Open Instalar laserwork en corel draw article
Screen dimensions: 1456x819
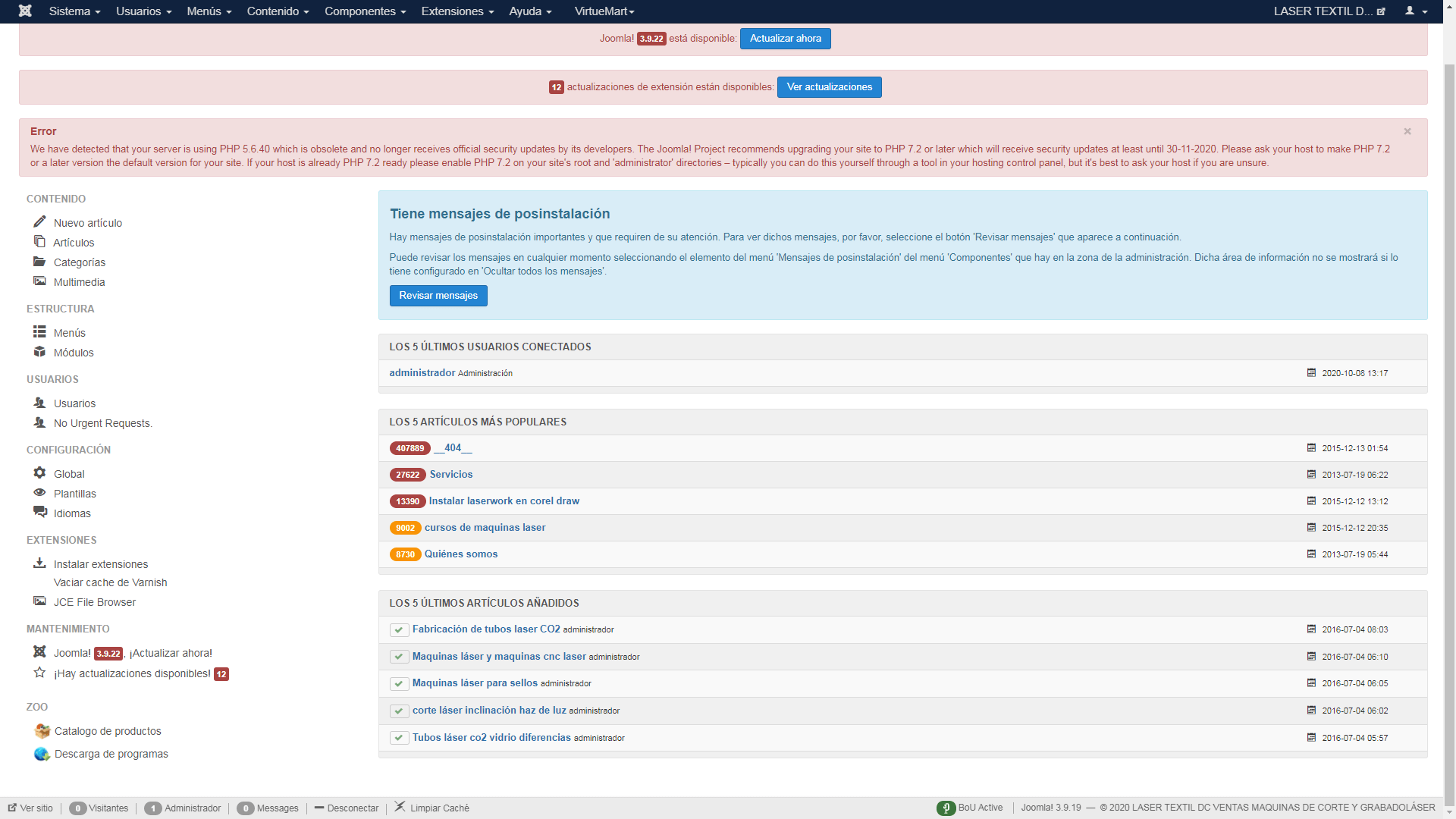[x=504, y=501]
